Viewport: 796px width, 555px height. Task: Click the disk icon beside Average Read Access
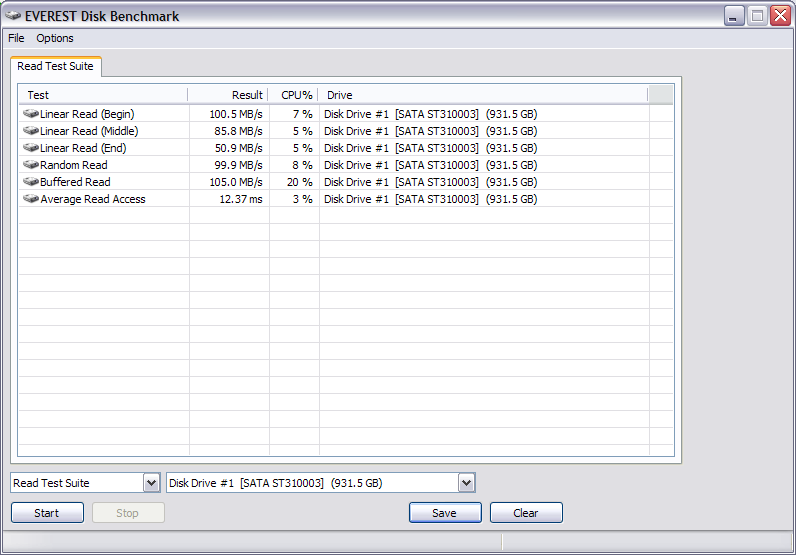tap(31, 199)
